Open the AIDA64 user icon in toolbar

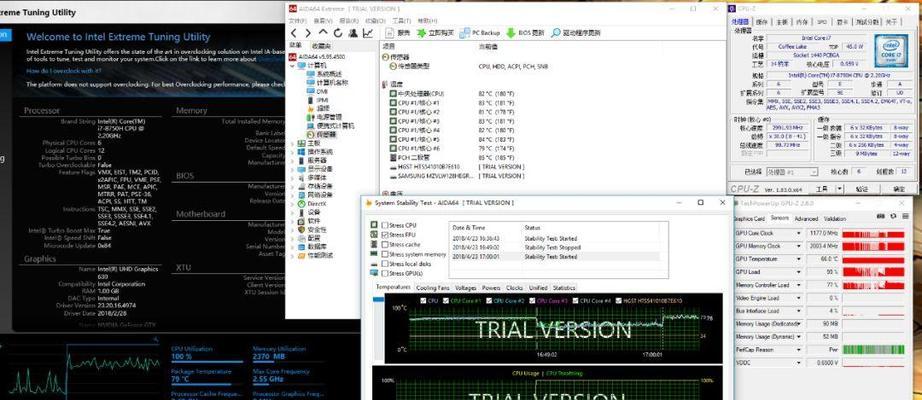pyautogui.click(x=353, y=33)
